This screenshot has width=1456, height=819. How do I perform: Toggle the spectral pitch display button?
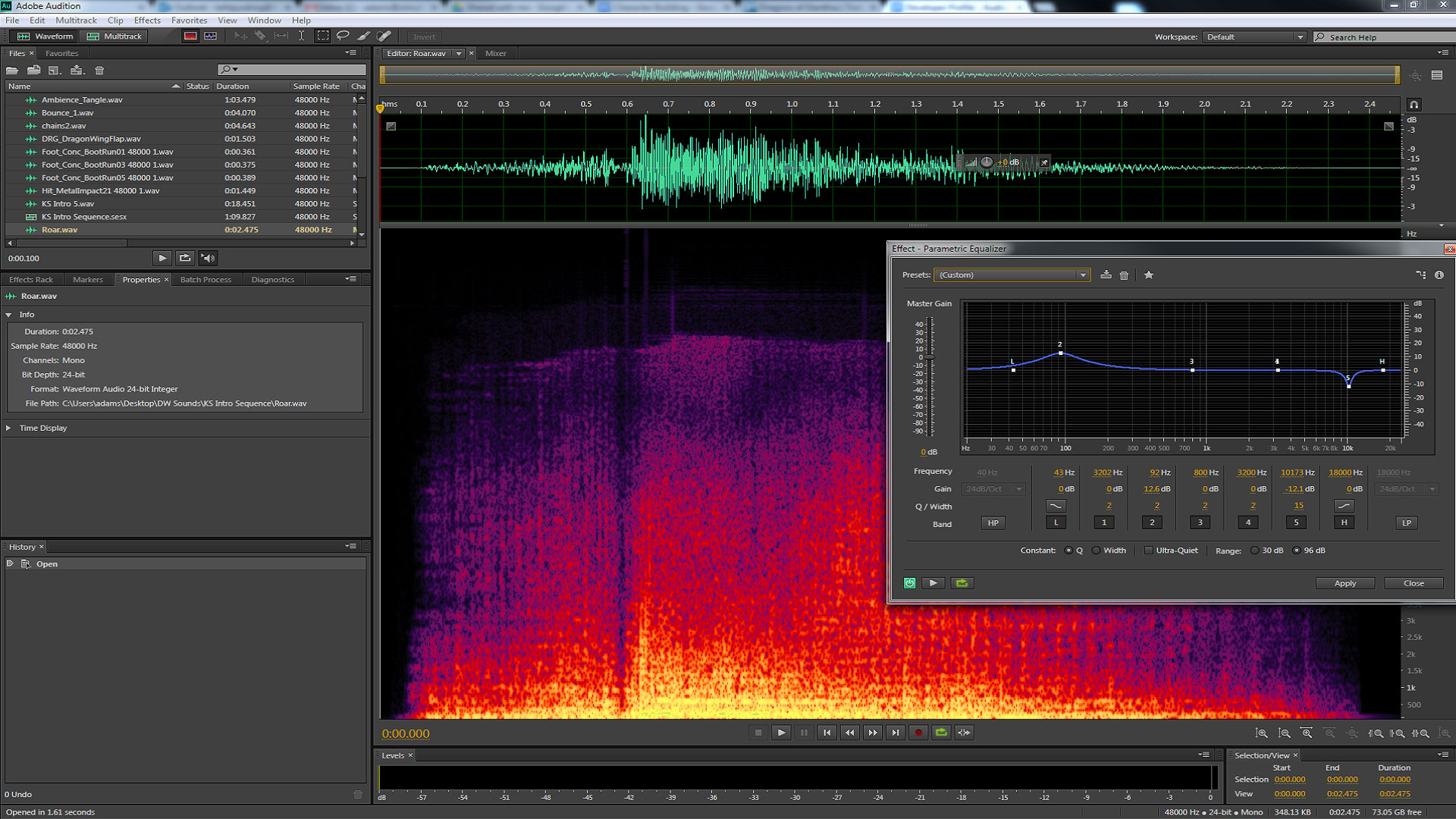pyautogui.click(x=211, y=36)
